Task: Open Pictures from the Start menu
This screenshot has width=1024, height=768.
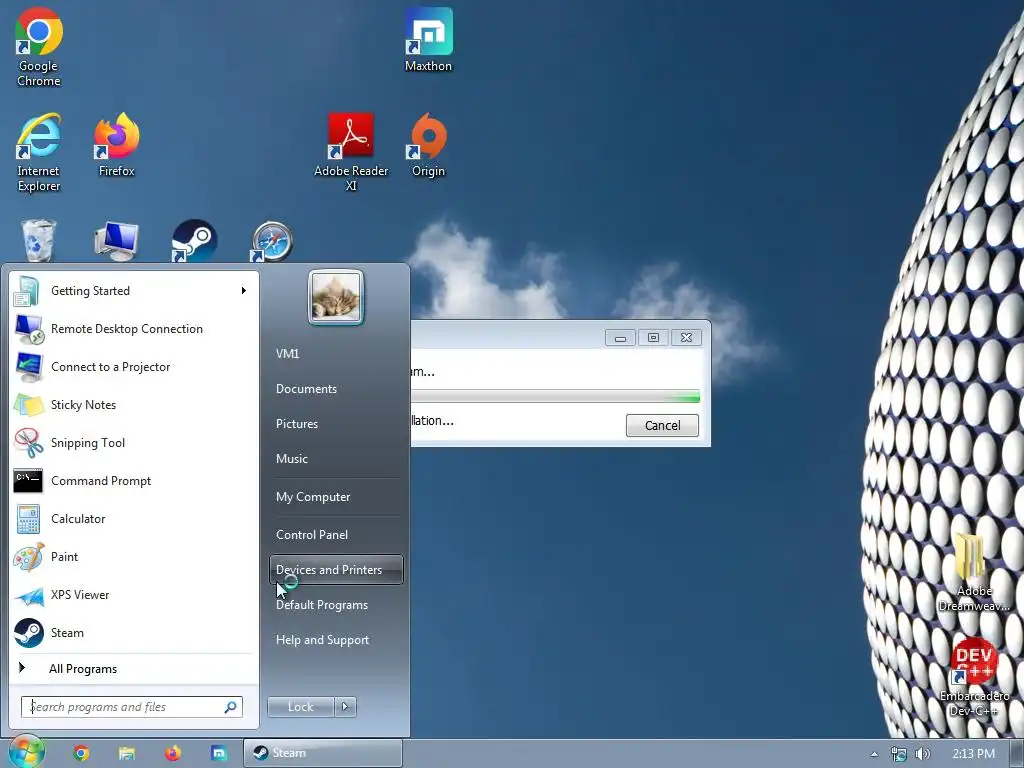Action: click(x=334, y=424)
